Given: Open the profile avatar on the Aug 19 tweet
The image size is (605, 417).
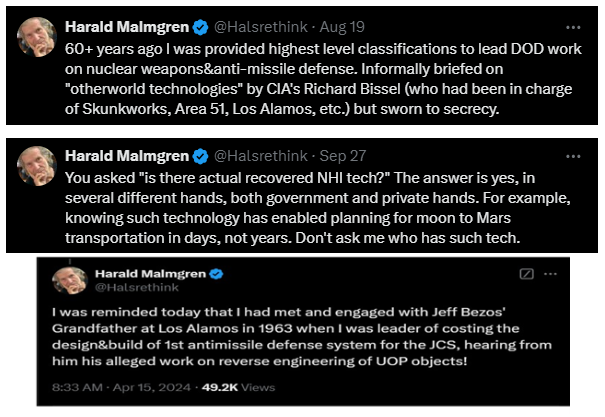Looking at the screenshot, I should point(35,37).
